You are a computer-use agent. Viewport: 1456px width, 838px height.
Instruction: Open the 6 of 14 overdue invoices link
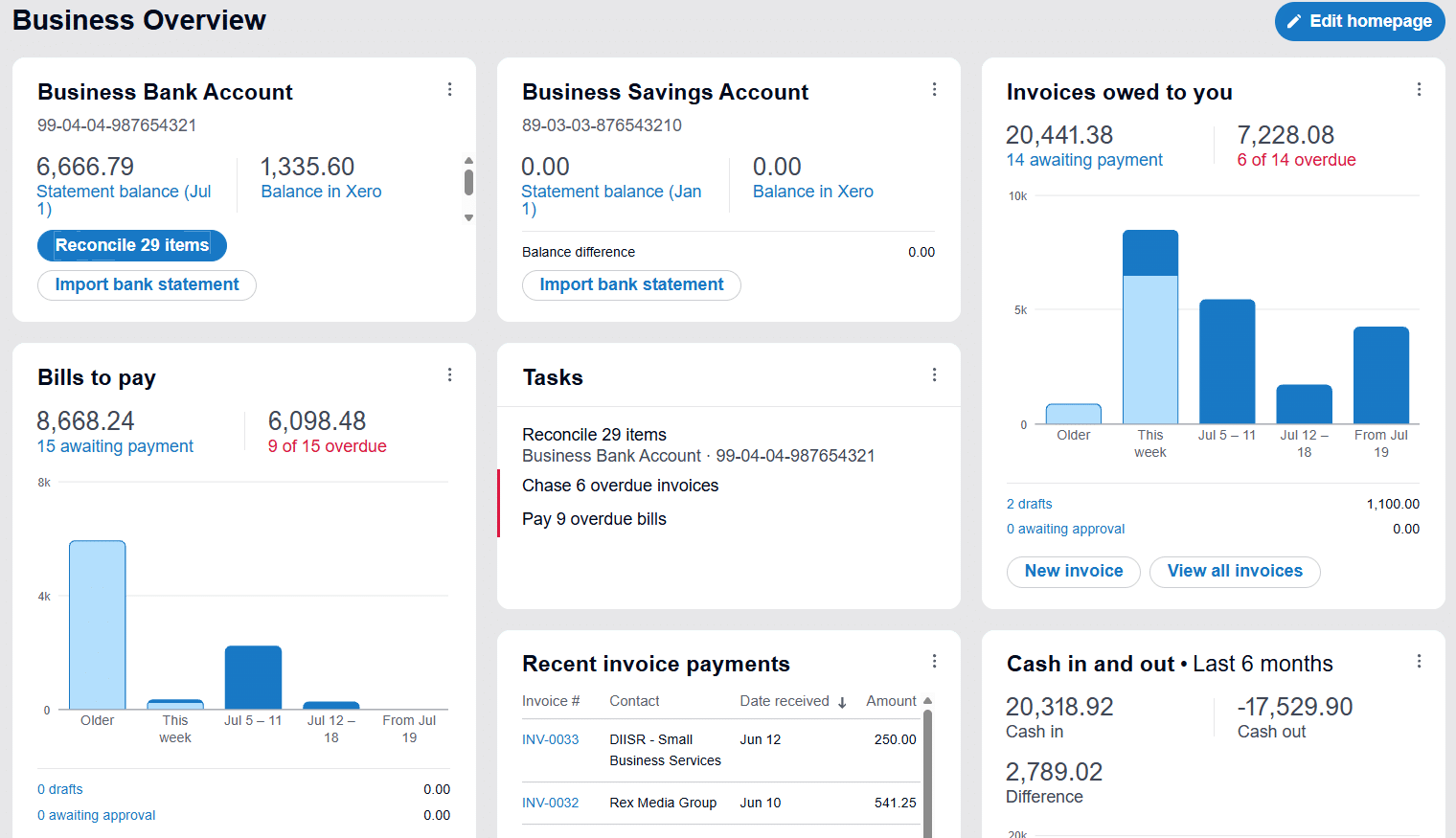click(x=1296, y=160)
